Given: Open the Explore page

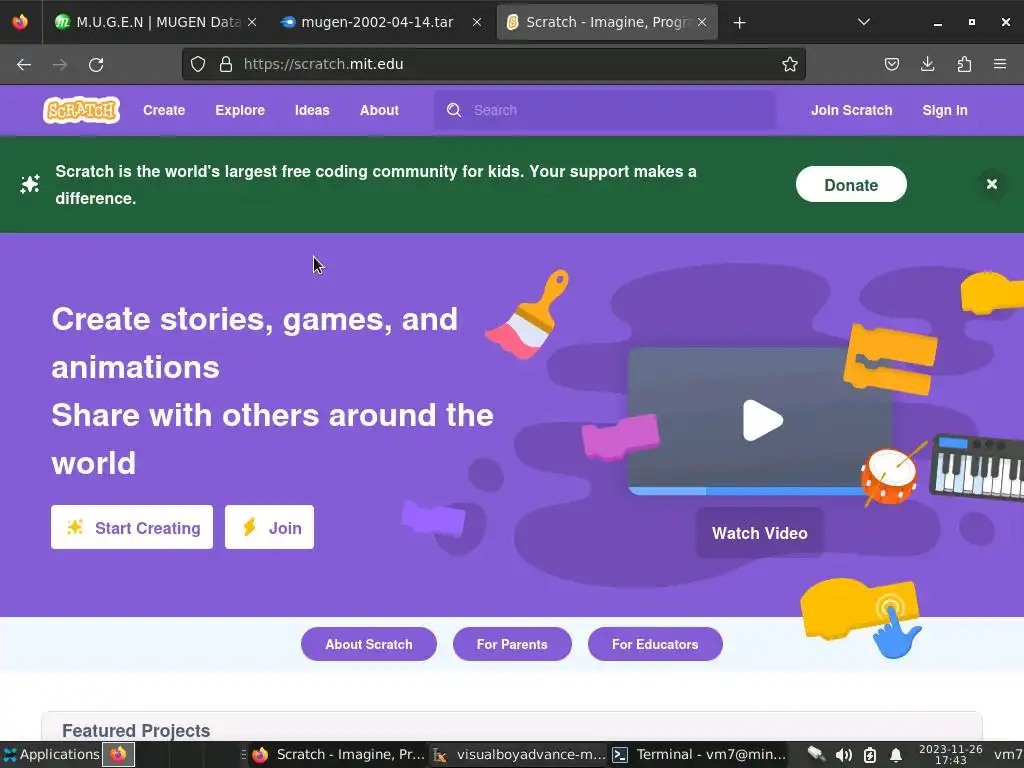Looking at the screenshot, I should click(240, 110).
